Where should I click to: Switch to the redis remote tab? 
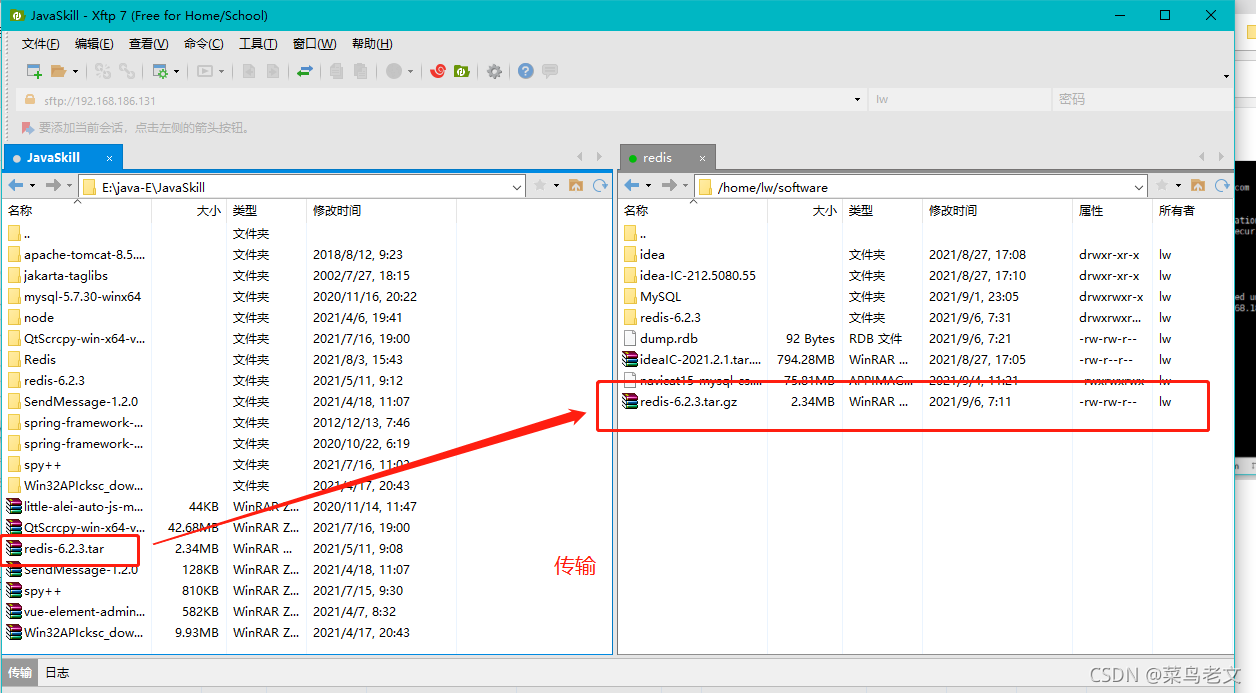click(x=667, y=158)
